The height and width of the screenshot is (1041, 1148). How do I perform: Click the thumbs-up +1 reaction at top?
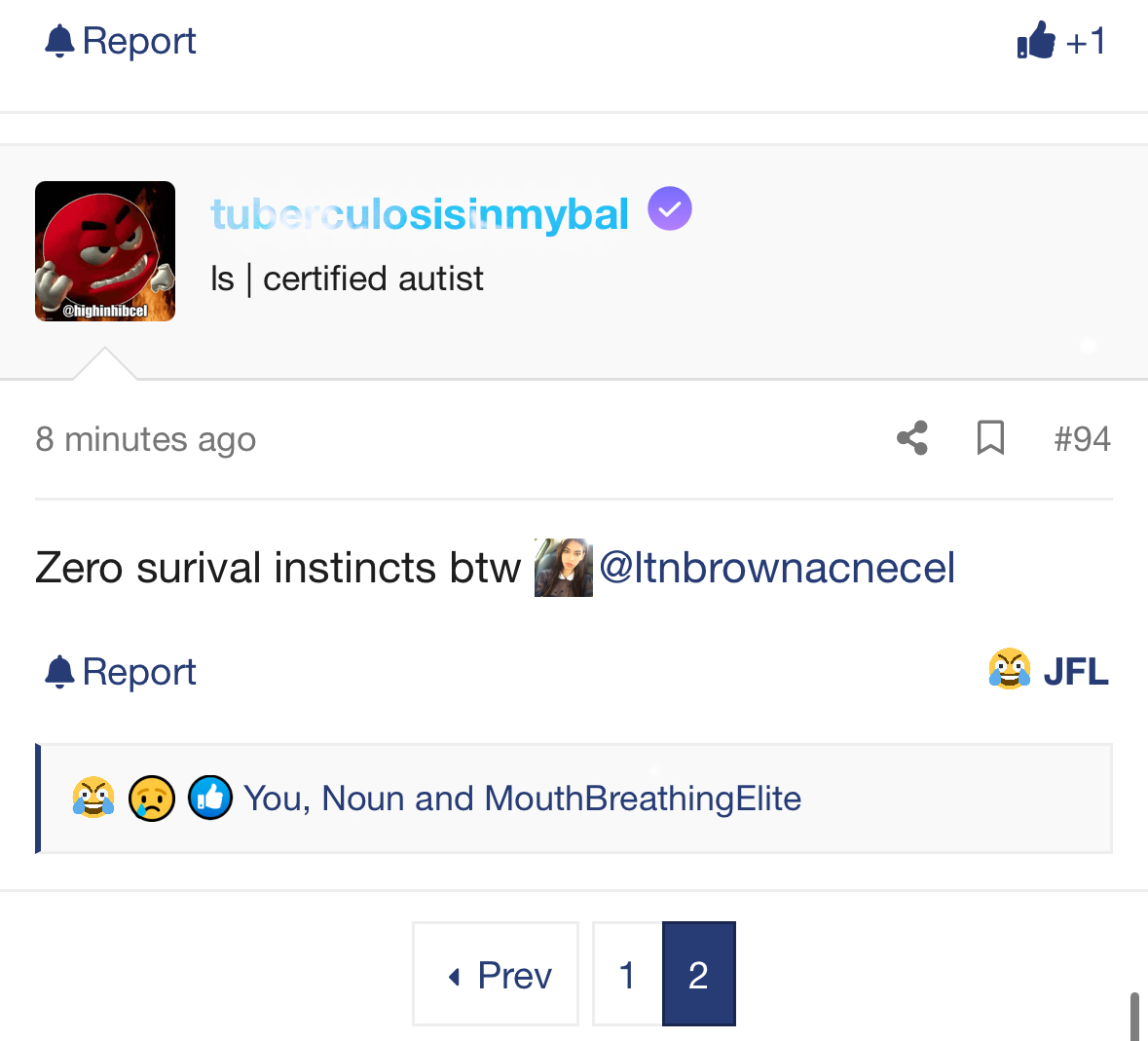tap(1060, 41)
